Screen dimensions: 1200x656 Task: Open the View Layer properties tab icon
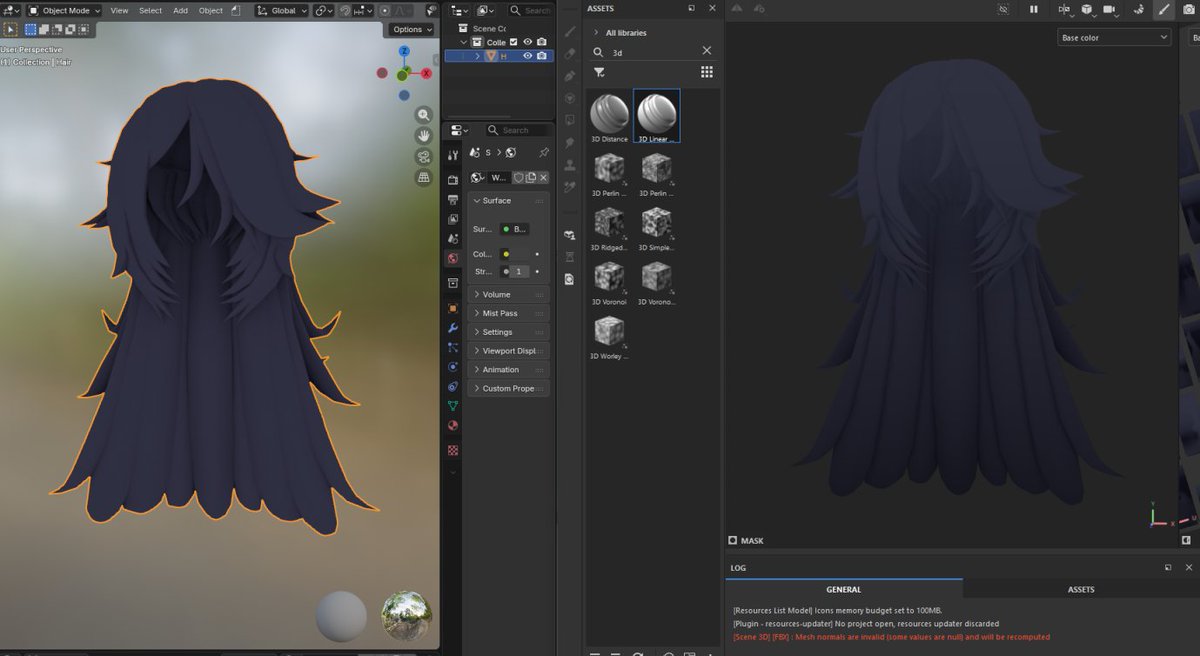pyautogui.click(x=453, y=219)
